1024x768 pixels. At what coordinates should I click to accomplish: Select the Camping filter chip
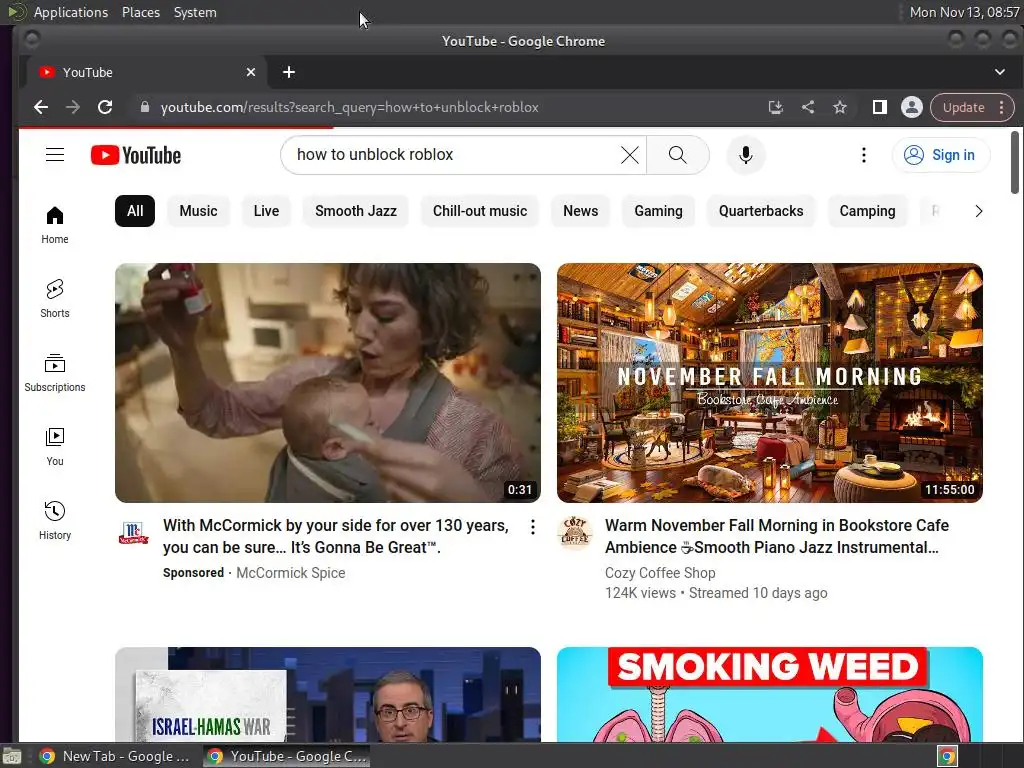point(867,211)
